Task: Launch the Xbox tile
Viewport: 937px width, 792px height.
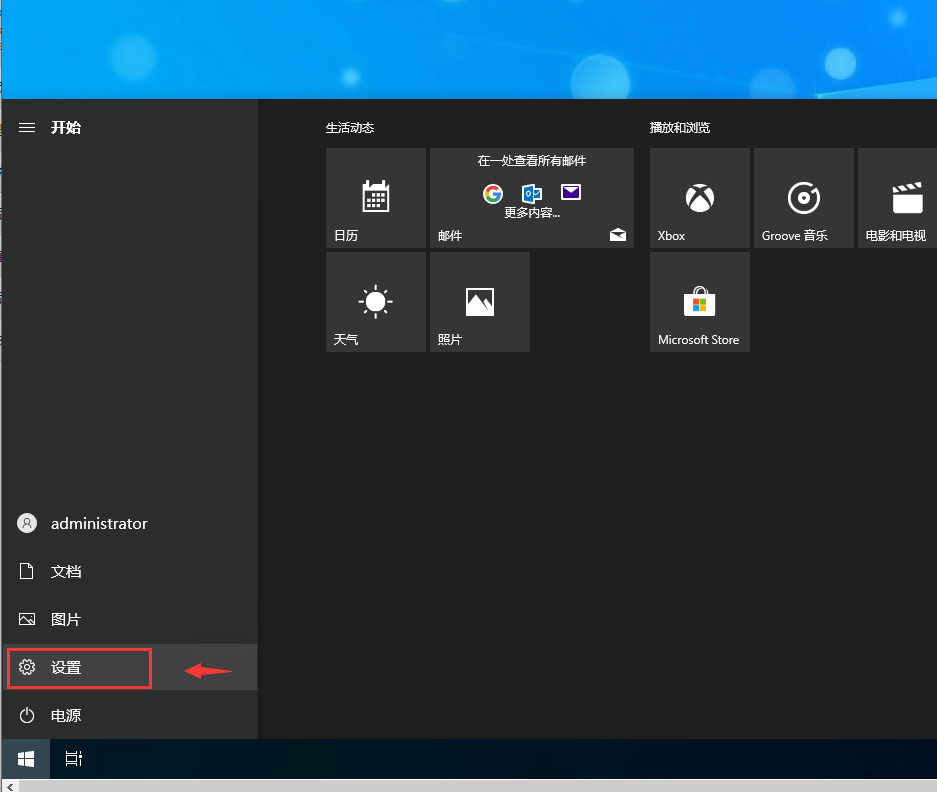Action: click(699, 198)
